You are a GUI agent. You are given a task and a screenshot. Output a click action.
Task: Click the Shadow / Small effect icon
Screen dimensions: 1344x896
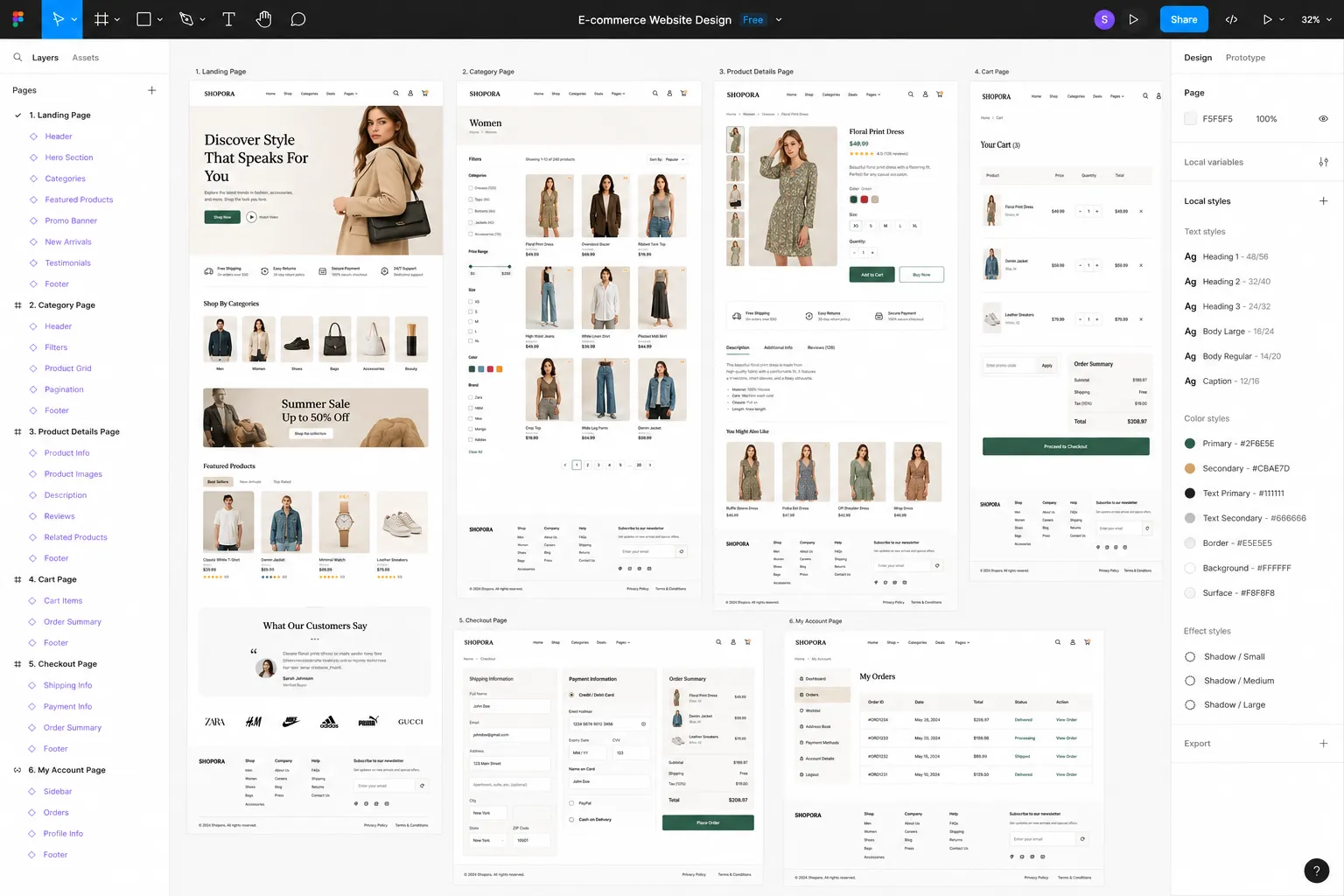pos(1190,656)
